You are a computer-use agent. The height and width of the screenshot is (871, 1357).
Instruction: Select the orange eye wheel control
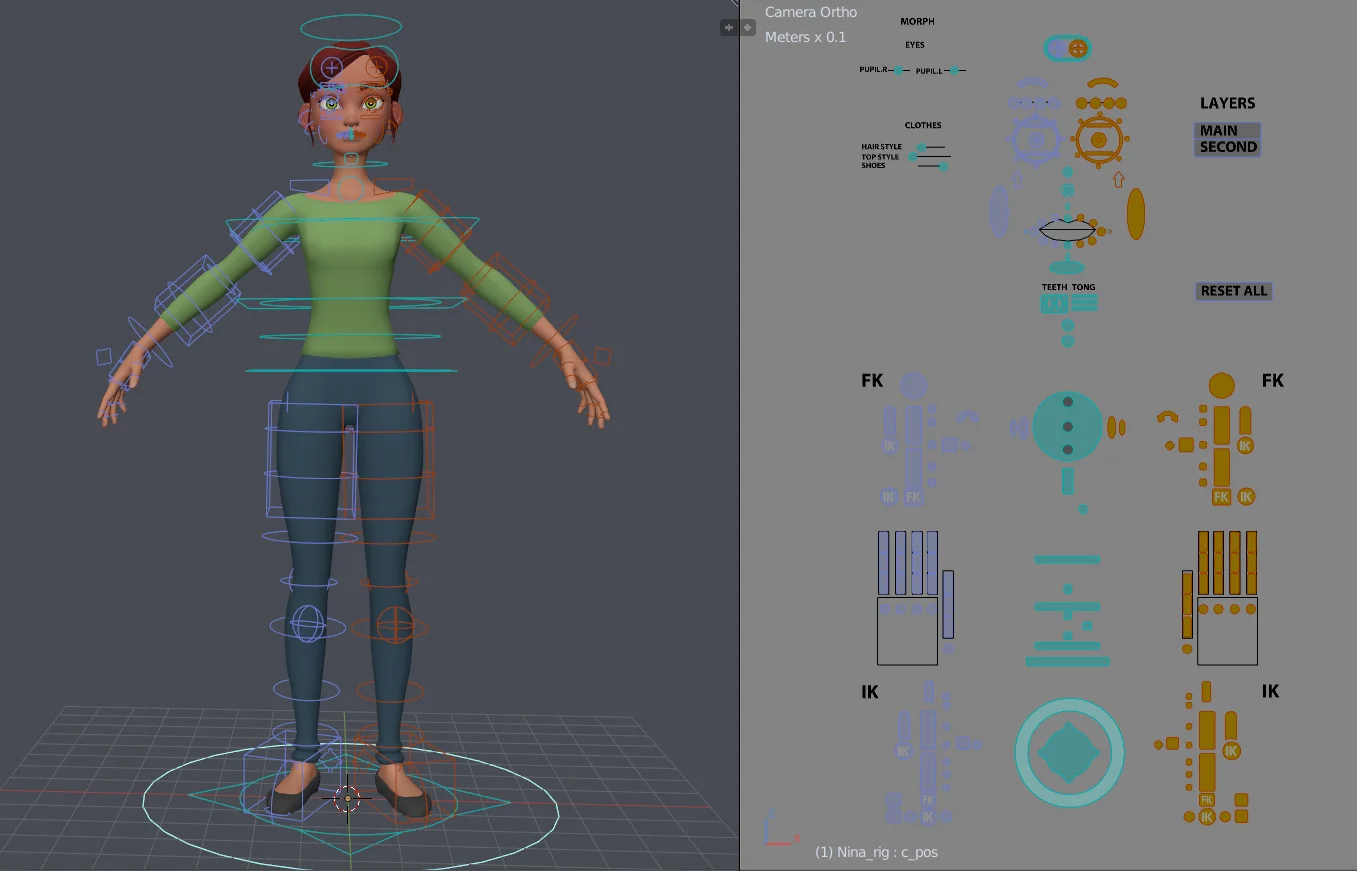tap(1098, 142)
